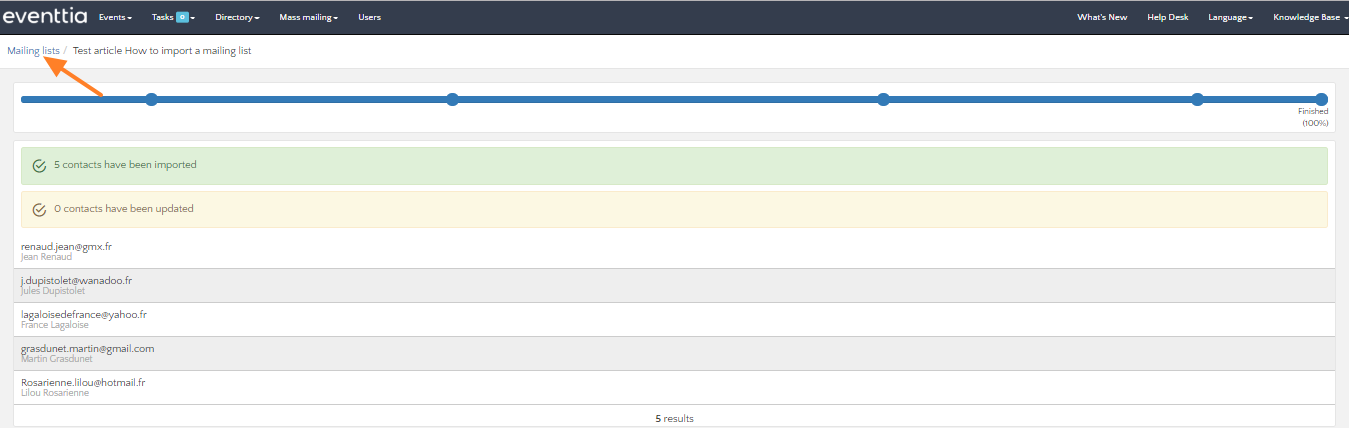Viewport: 1349px width, 428px height.
Task: Select the middle progress step marker
Action: point(883,99)
